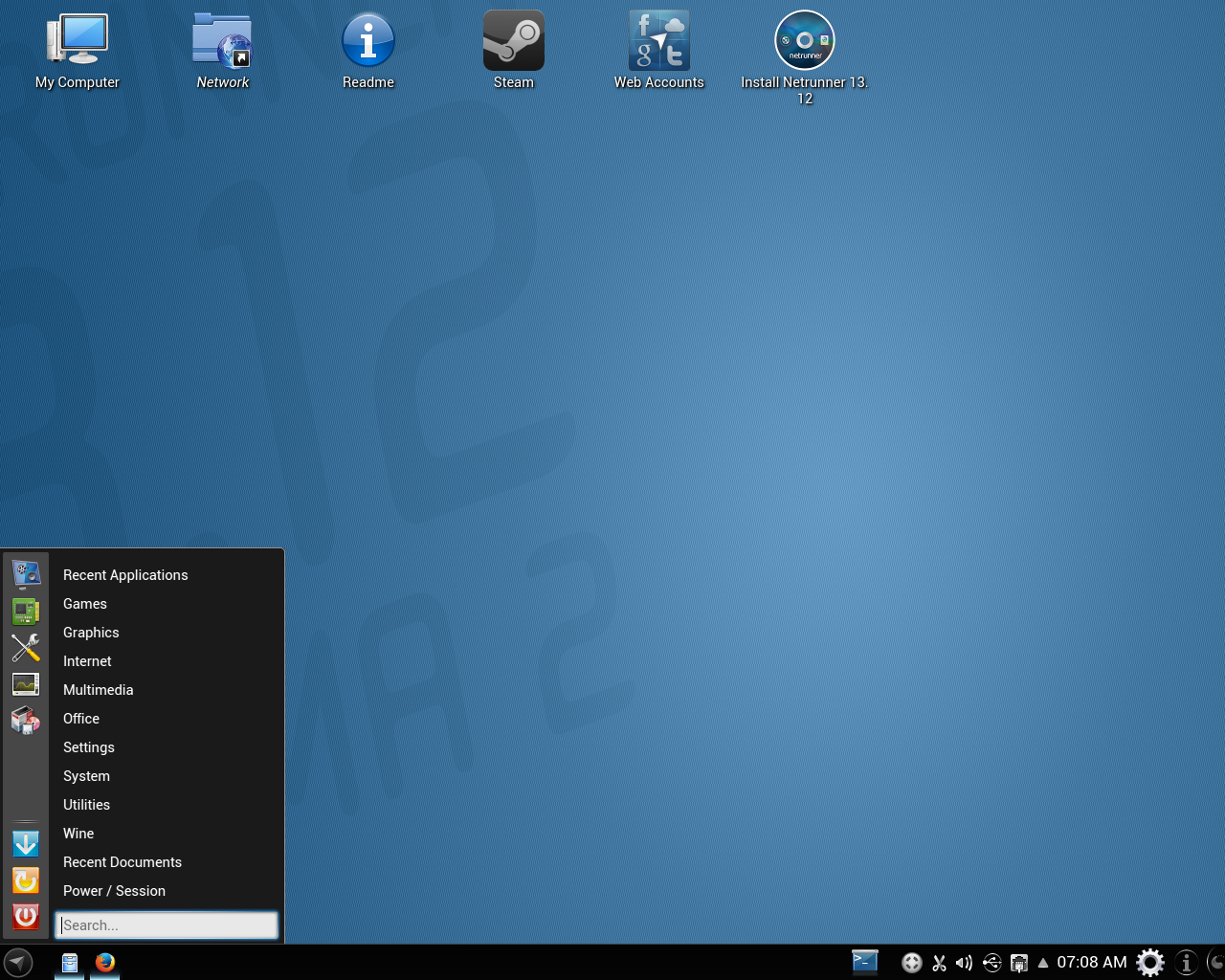Click the green circuit board icon in launcher sidebar
1225x980 pixels.
pyautogui.click(x=26, y=612)
